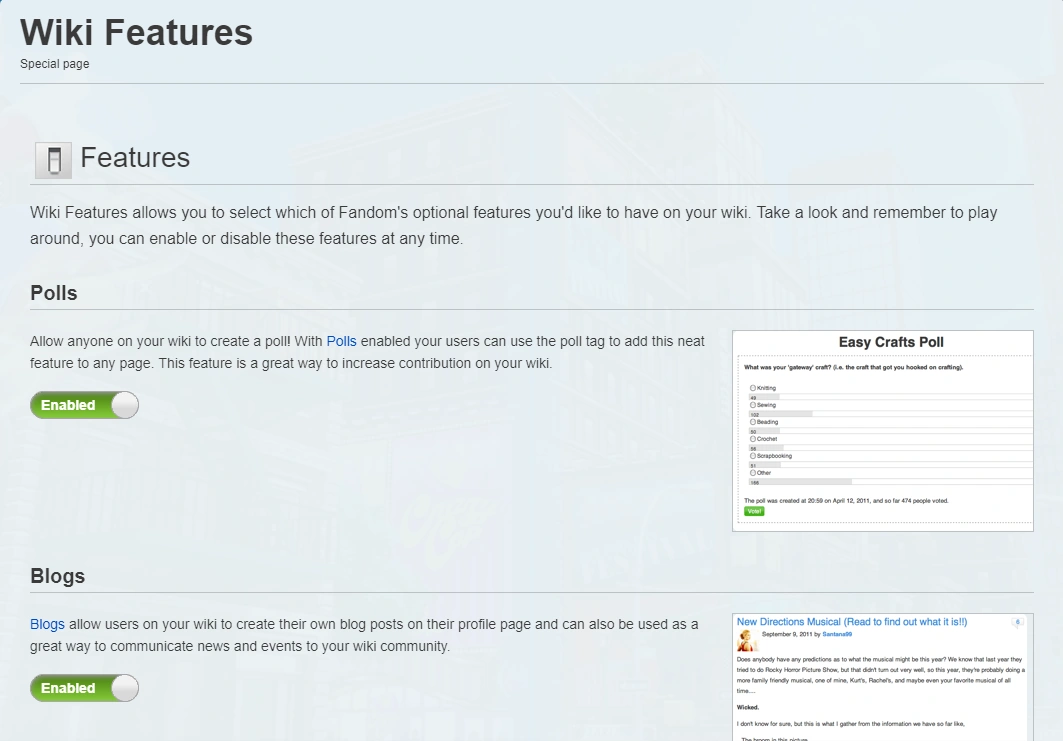Click the Features switch icon

click(53, 160)
